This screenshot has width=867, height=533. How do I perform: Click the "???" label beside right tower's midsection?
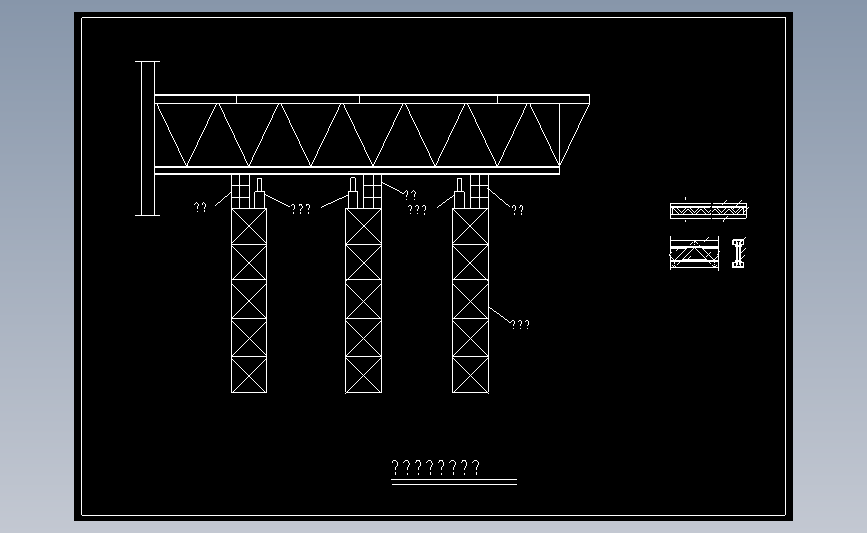[520, 325]
